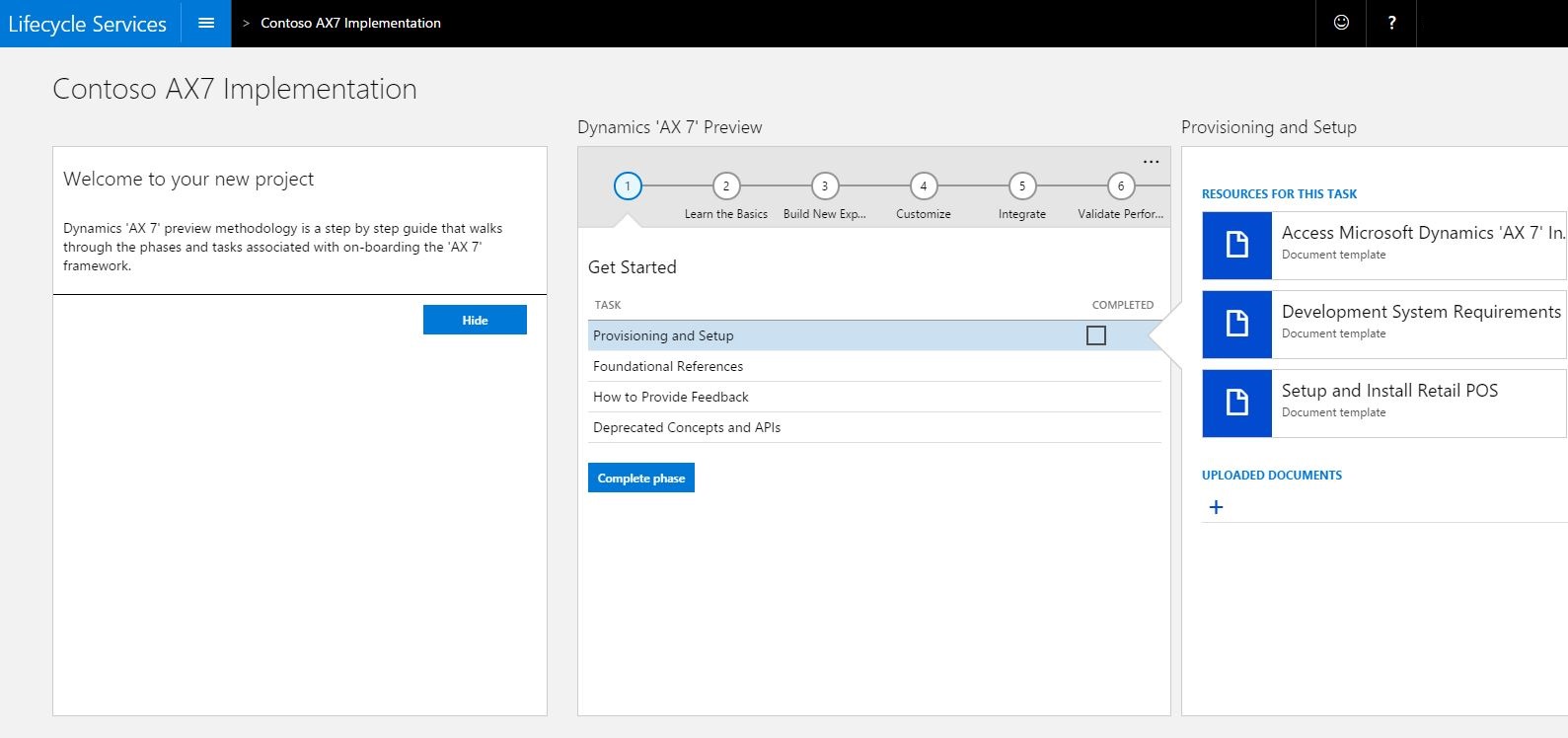The width and height of the screenshot is (1568, 738).
Task: Open help via the question mark icon
Action: [x=1391, y=23]
